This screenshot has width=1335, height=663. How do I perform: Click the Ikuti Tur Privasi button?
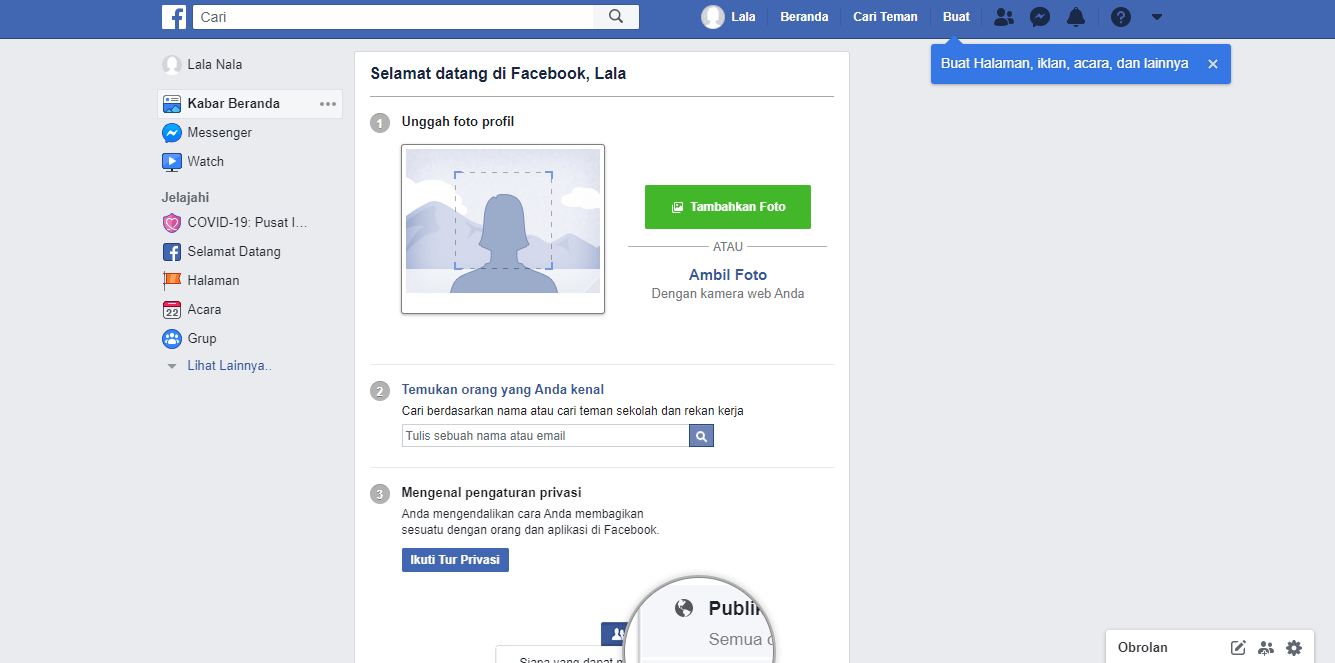point(455,560)
